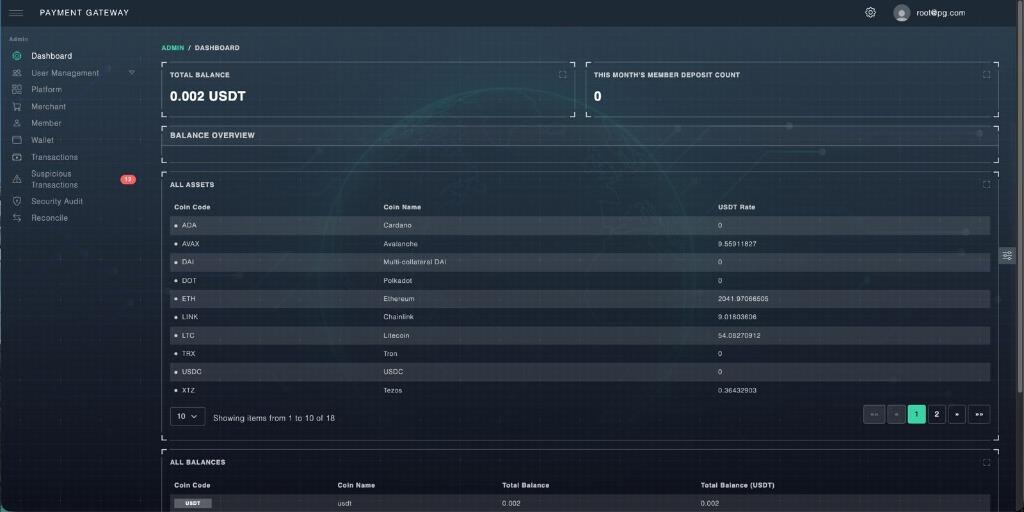
Task: Open Suspicious Transactions page
Action: (x=54, y=180)
